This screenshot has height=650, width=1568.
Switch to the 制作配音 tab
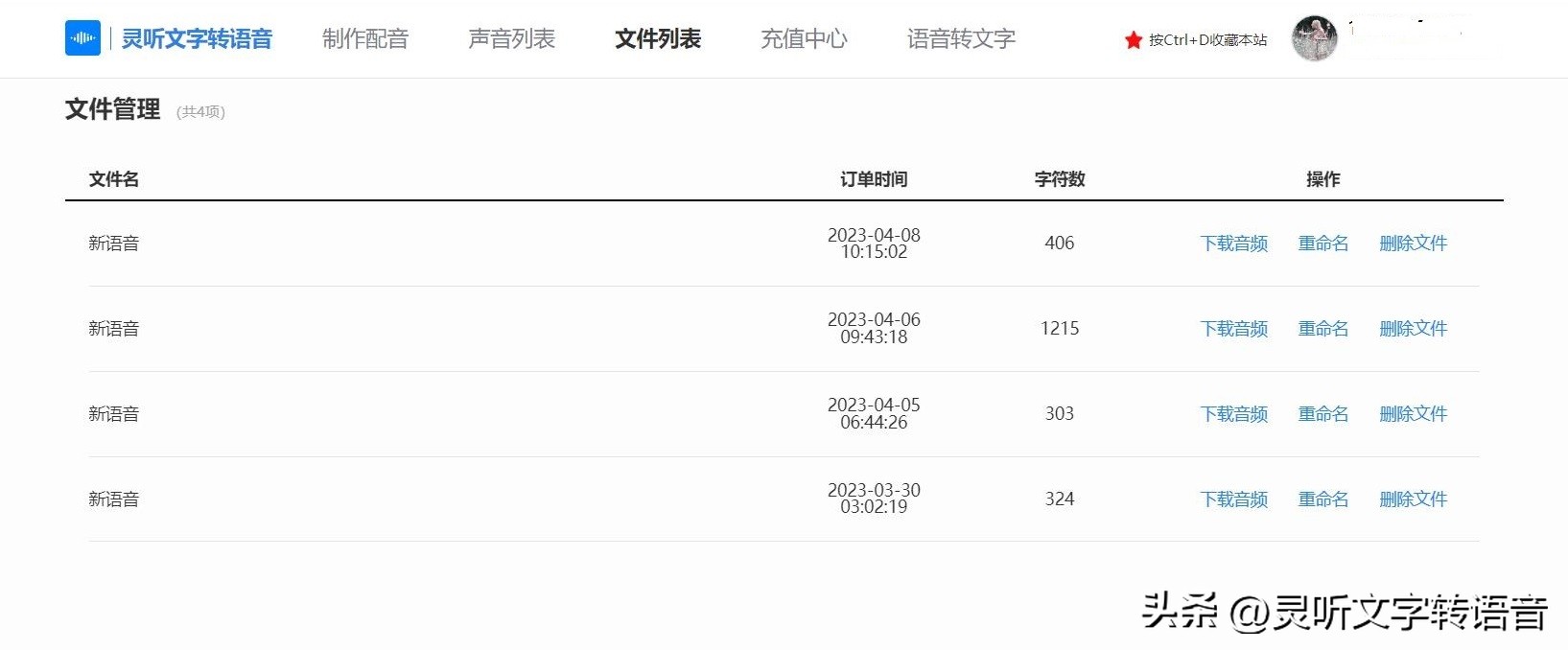[x=365, y=39]
